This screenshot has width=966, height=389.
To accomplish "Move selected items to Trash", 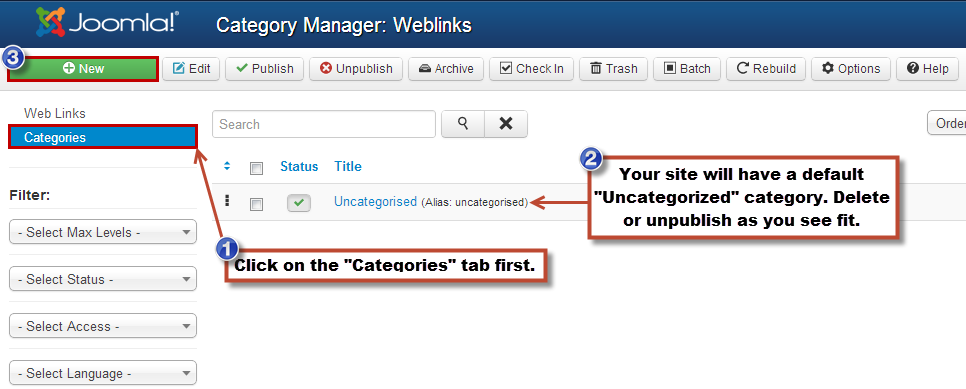I will (x=613, y=69).
